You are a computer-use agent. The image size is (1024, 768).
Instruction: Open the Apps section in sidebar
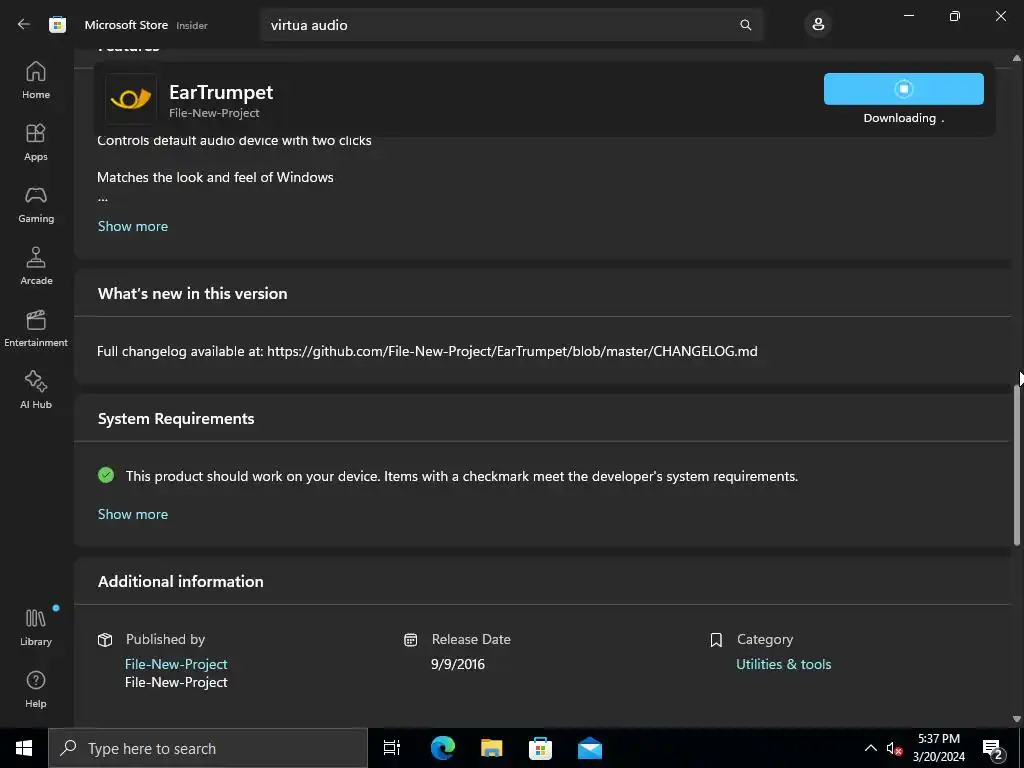36,142
